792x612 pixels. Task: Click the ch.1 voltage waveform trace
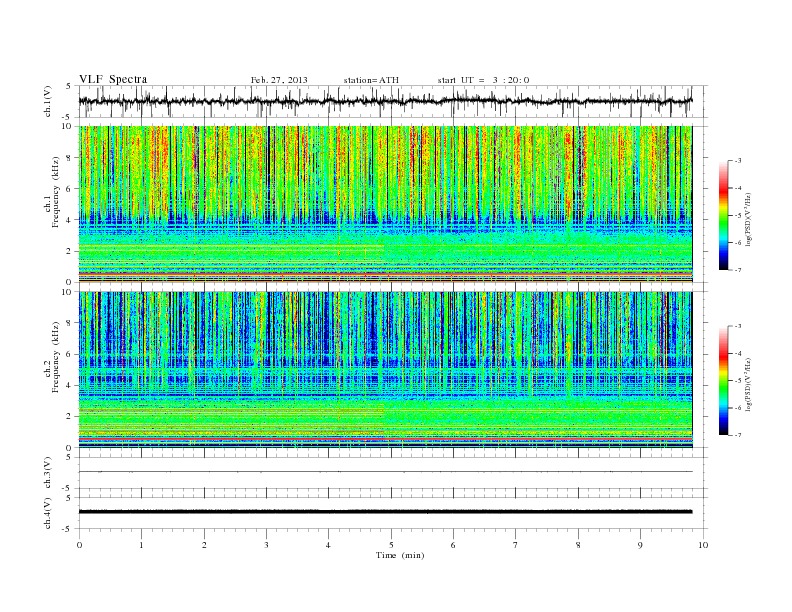[x=385, y=101]
